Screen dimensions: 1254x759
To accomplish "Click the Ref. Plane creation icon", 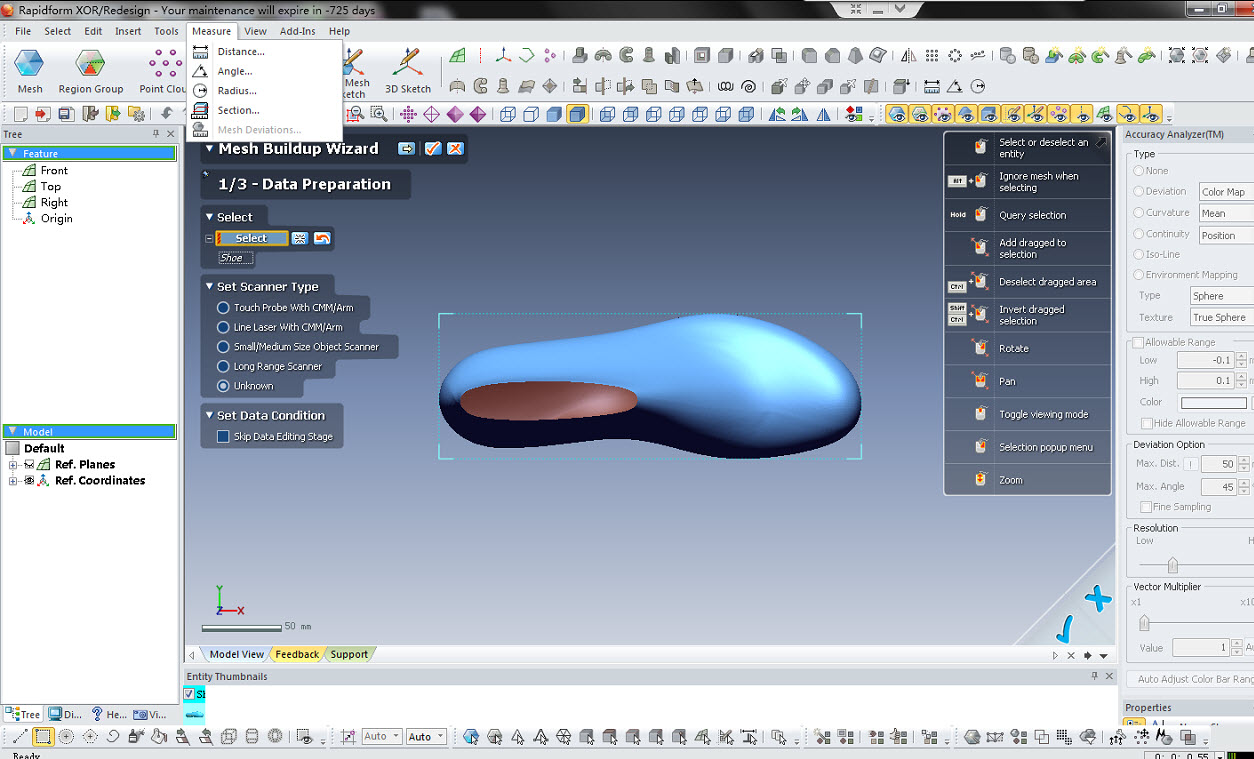I will pos(457,56).
